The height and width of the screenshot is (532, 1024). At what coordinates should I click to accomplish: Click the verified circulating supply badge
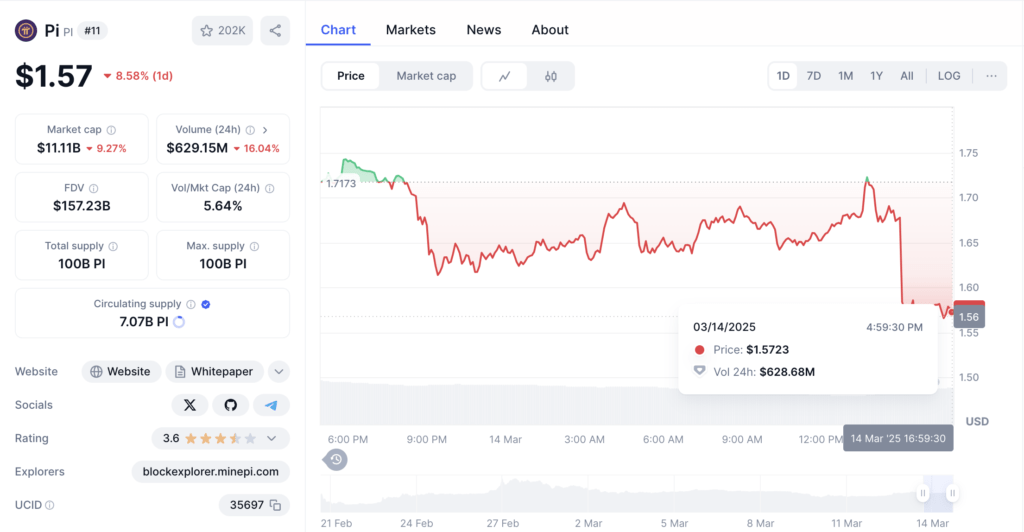pyautogui.click(x=206, y=304)
